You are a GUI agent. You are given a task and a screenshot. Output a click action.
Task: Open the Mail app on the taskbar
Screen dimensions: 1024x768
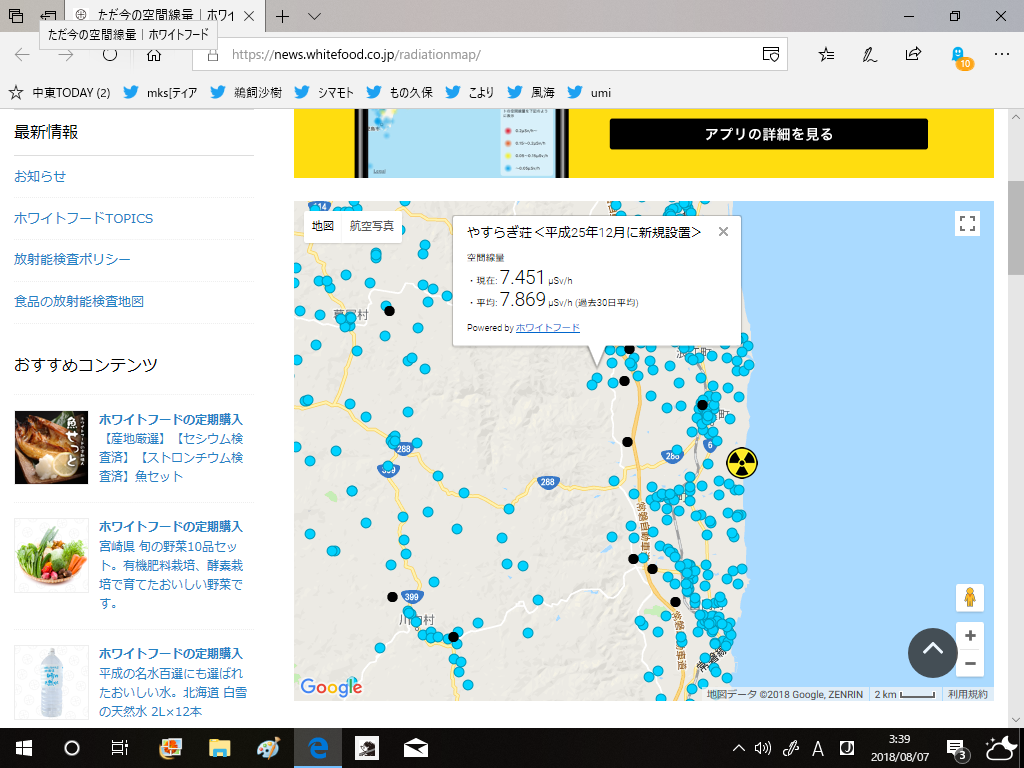pos(415,748)
